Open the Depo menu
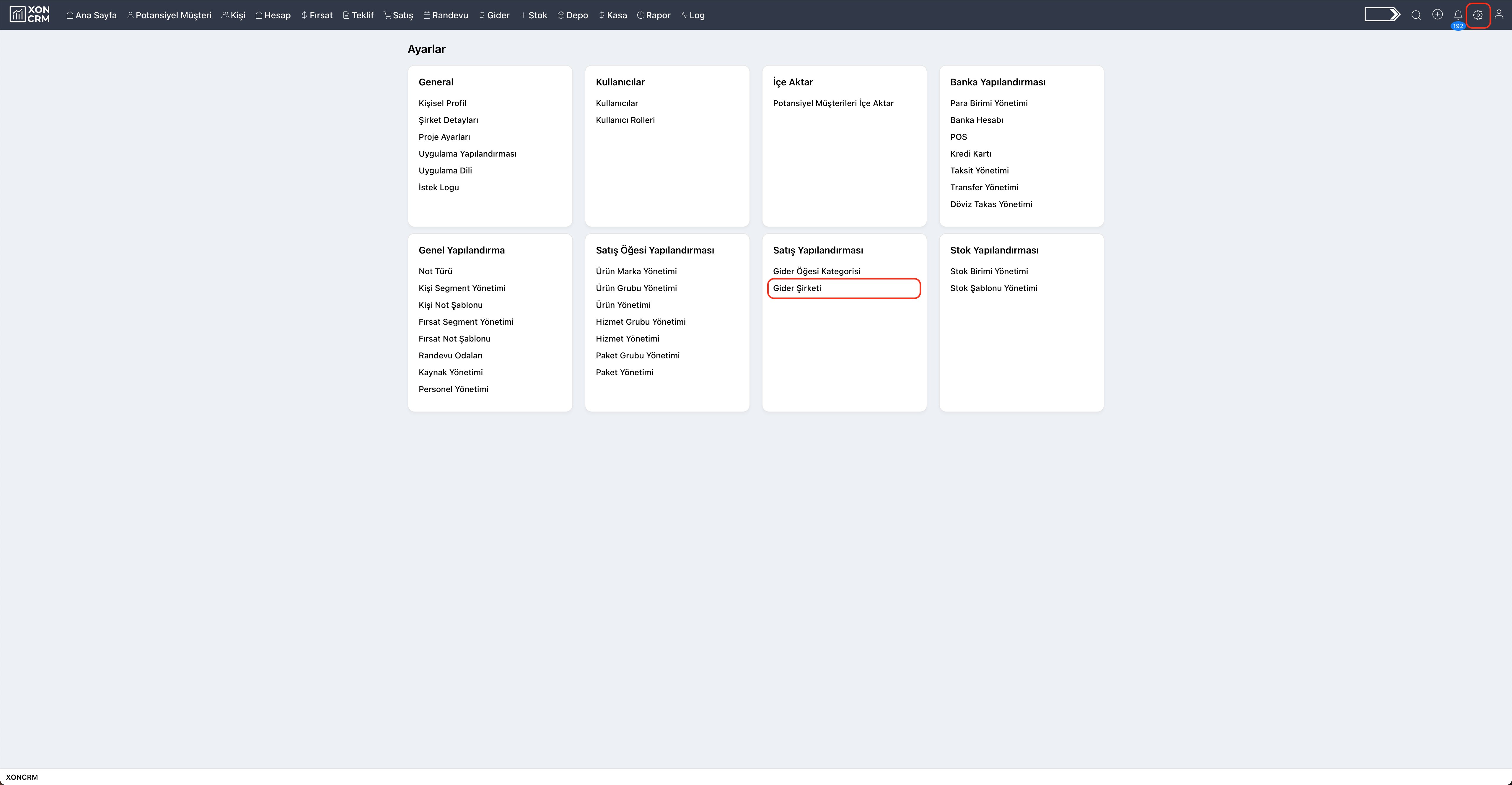The height and width of the screenshot is (785, 1512). (x=573, y=15)
